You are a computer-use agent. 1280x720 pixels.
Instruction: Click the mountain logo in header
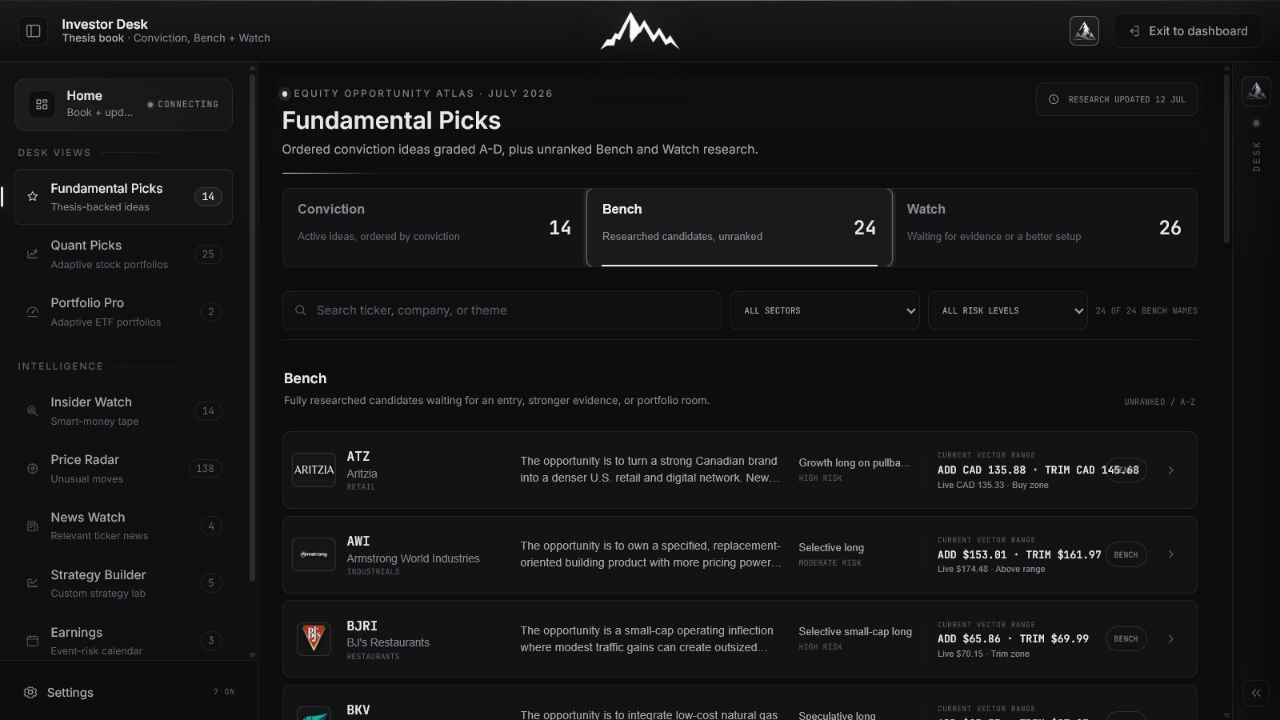(640, 31)
